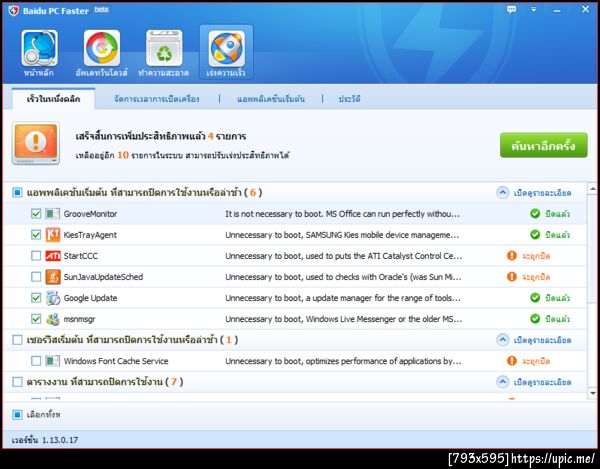The width and height of the screenshot is (600, 469).
Task: Click green check status for Google Update
Action: coord(535,298)
